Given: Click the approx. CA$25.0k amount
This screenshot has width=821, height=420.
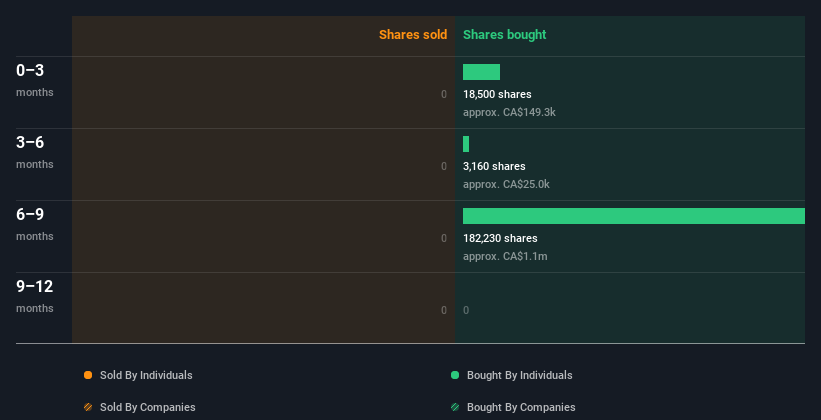Looking at the screenshot, I should pos(506,184).
